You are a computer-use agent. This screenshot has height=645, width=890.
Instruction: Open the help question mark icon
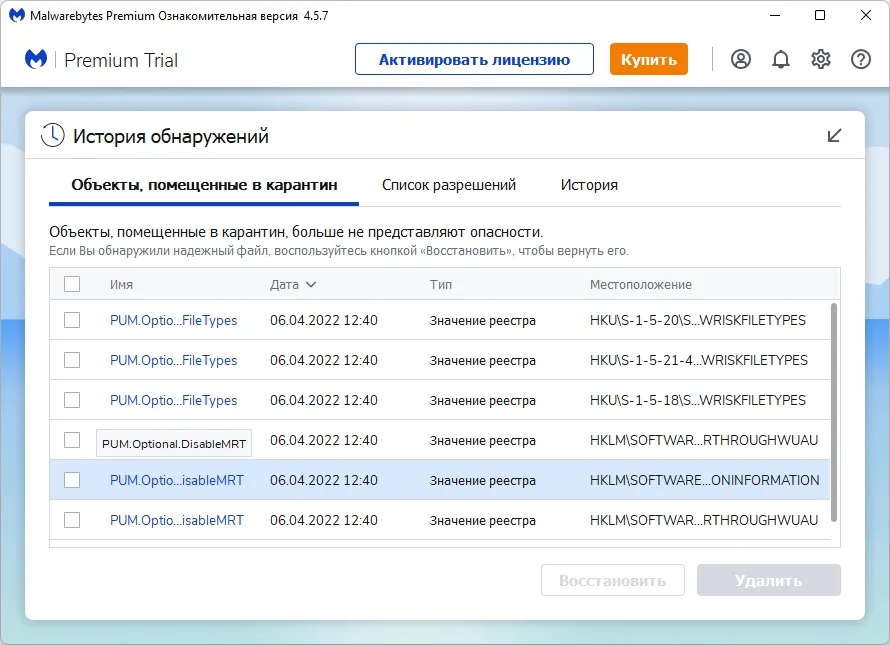click(x=860, y=59)
